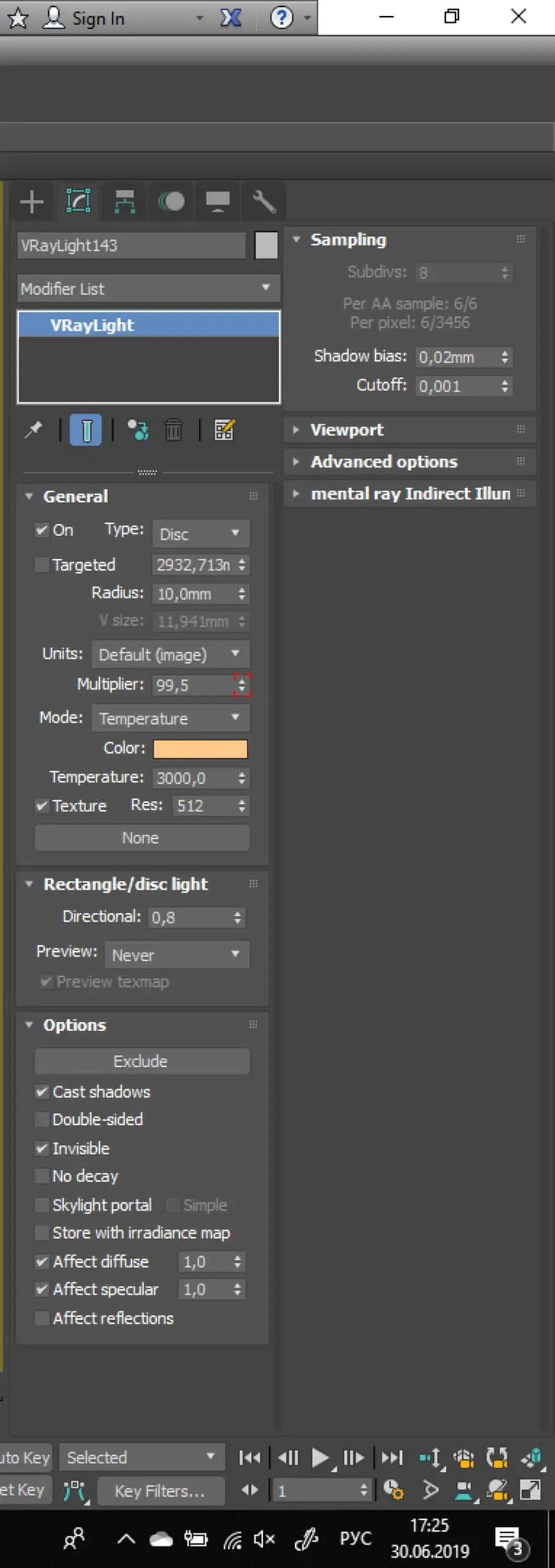Screen dimensions: 555x1568
Task: Open the Utilities wrench tab
Action: click(263, 201)
